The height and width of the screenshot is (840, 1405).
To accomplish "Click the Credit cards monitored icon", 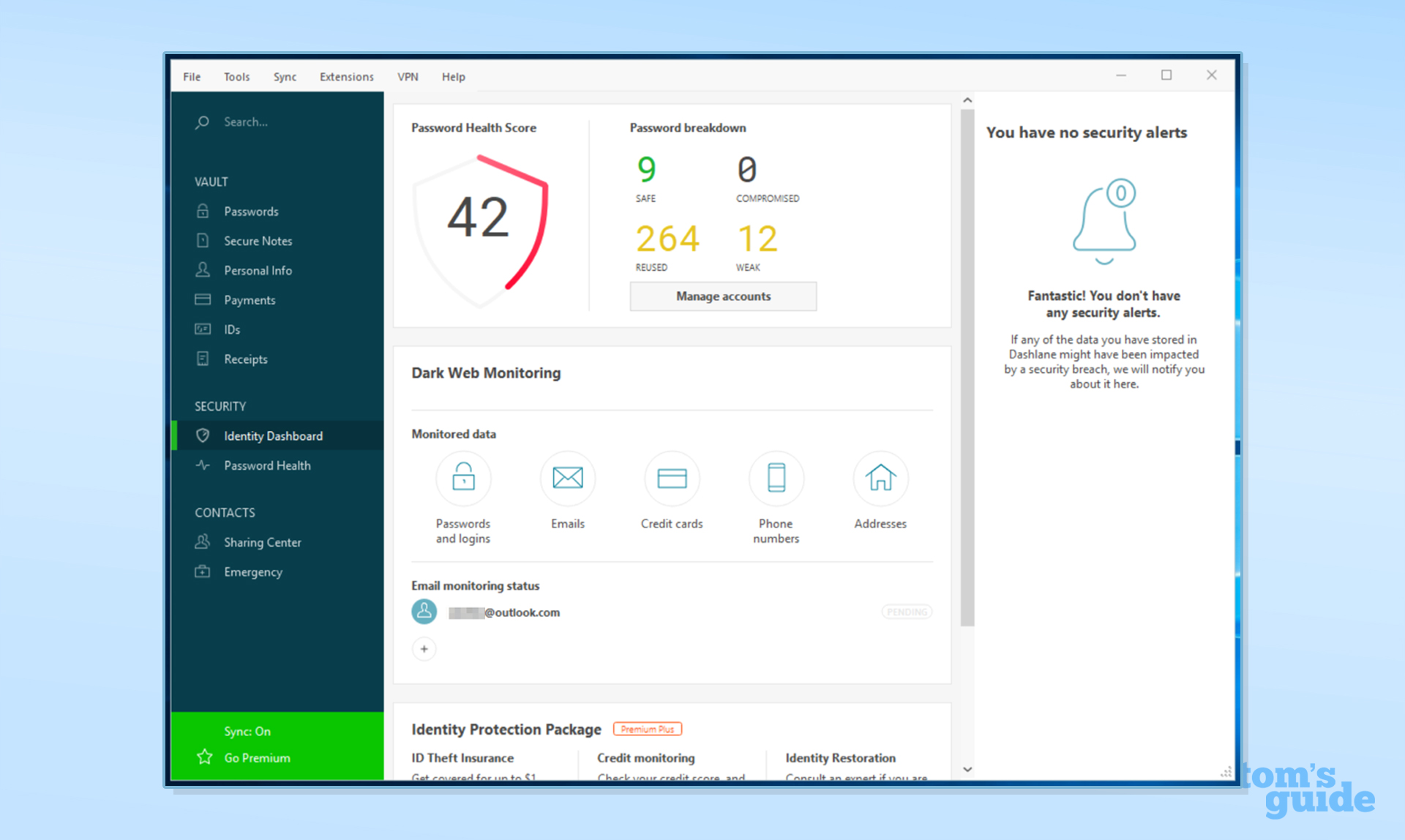I will tap(672, 478).
